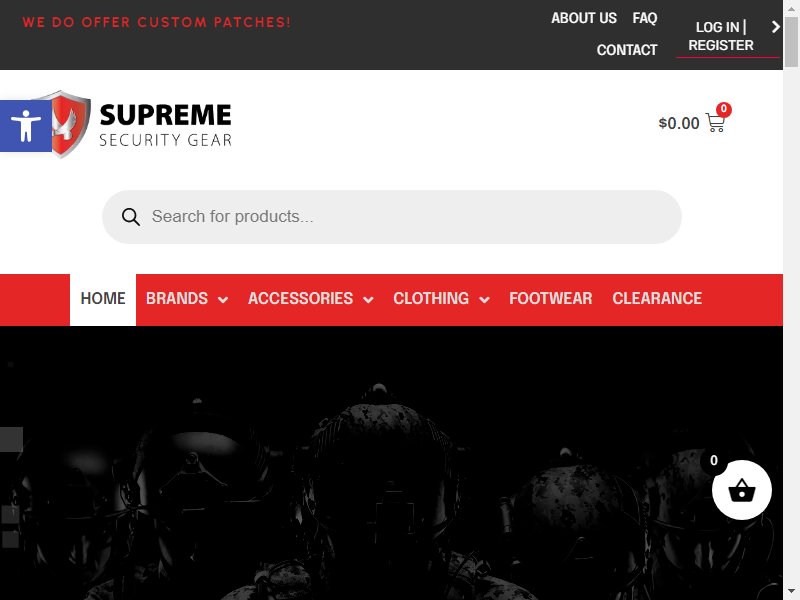The image size is (800, 600).
Task: Click the basket counter badge showing 0
Action: click(713, 461)
